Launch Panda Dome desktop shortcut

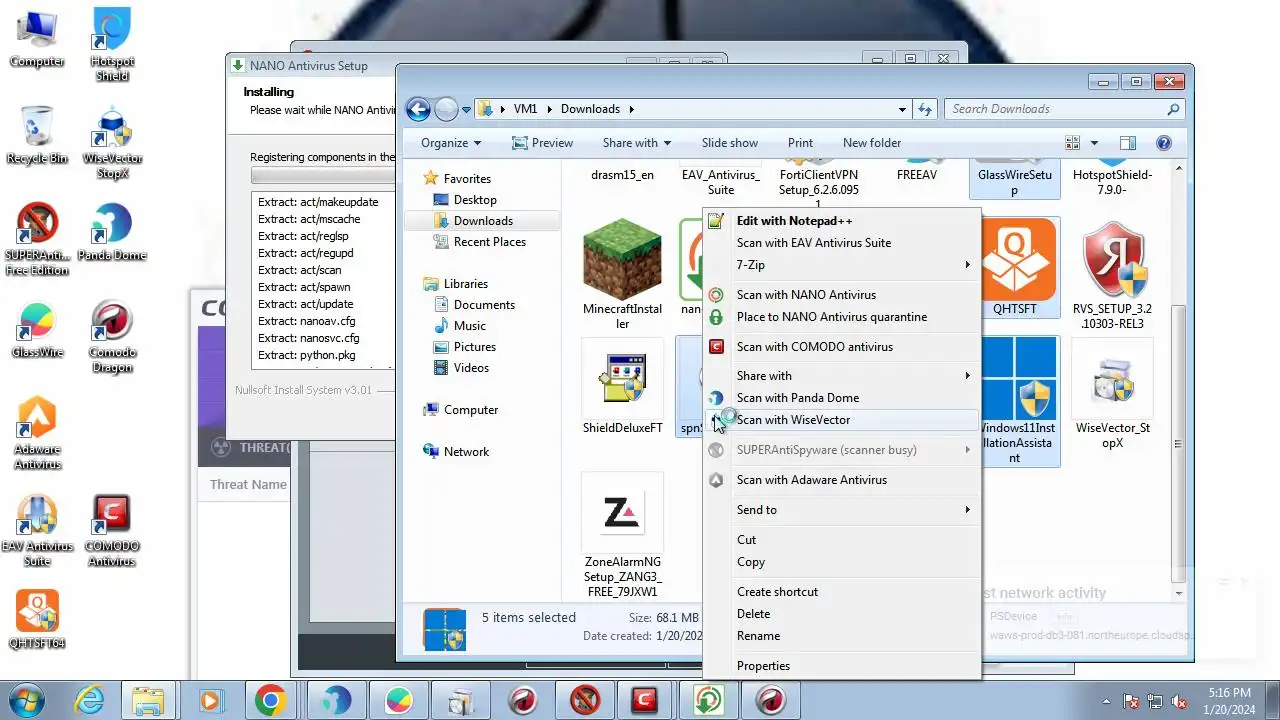tap(112, 233)
